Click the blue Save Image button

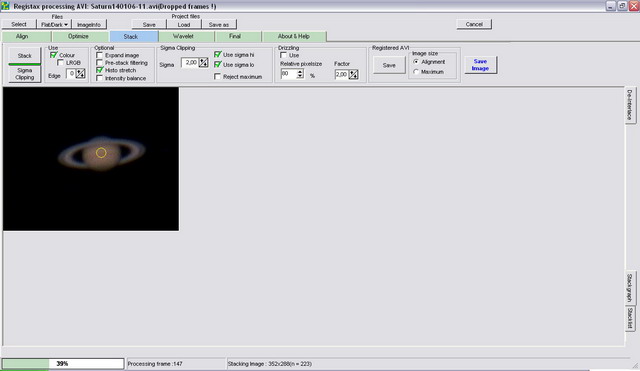[x=480, y=65]
